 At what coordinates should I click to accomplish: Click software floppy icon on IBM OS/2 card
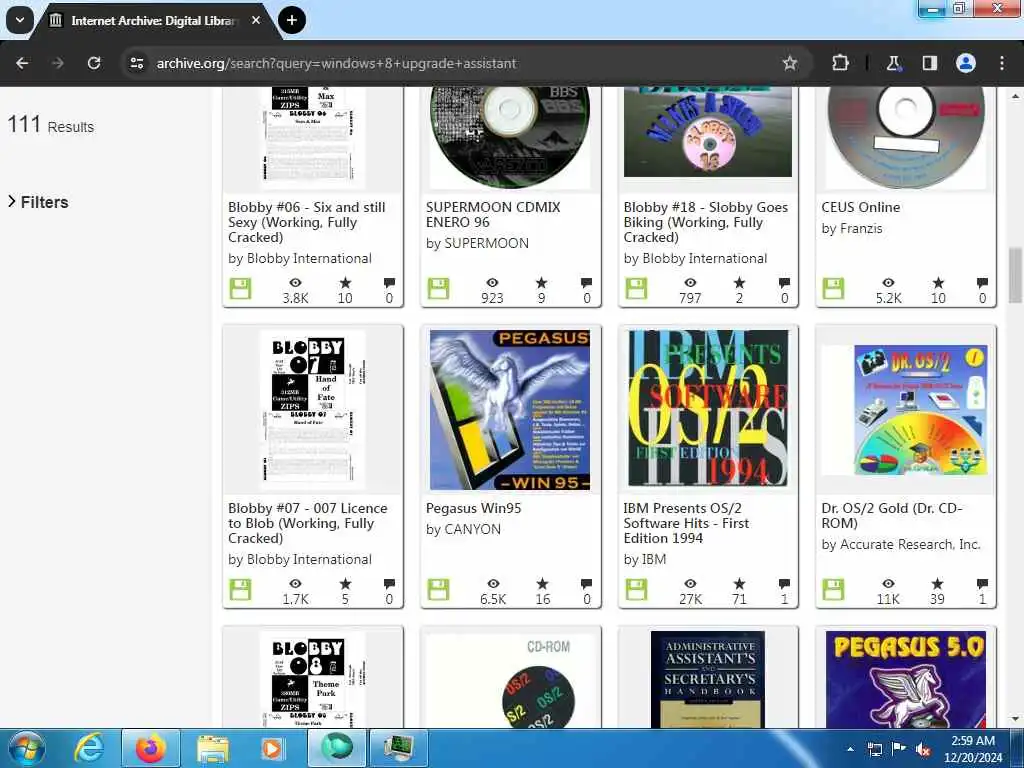[636, 590]
